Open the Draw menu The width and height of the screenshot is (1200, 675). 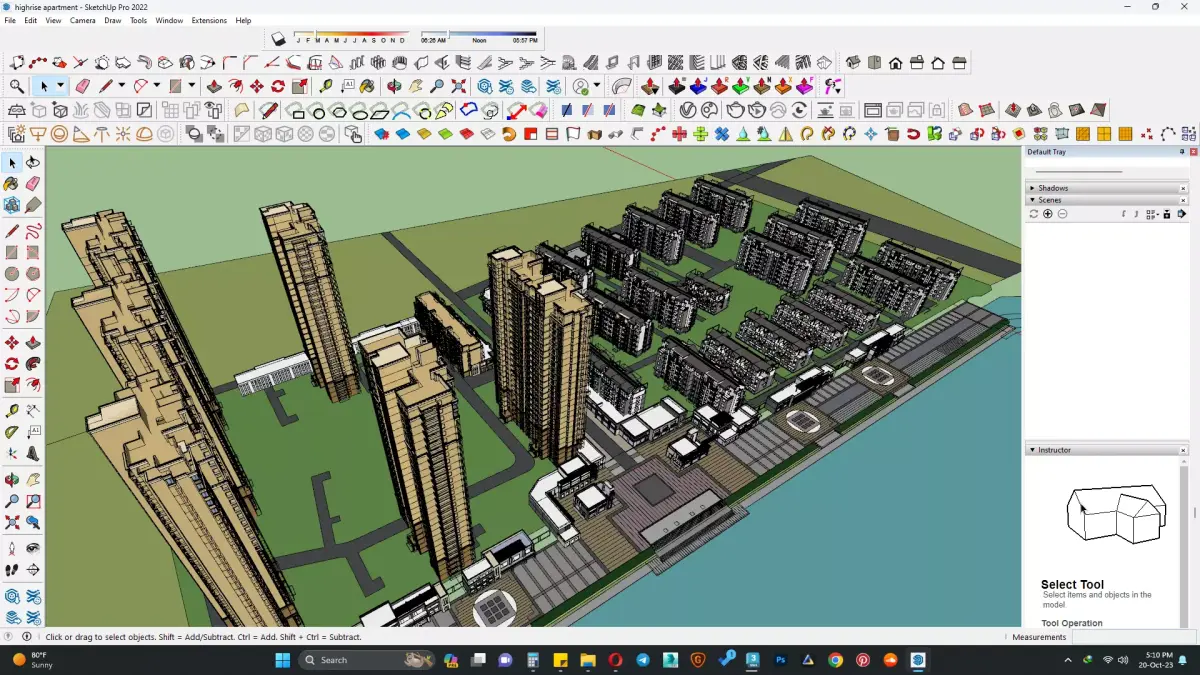tap(113, 20)
